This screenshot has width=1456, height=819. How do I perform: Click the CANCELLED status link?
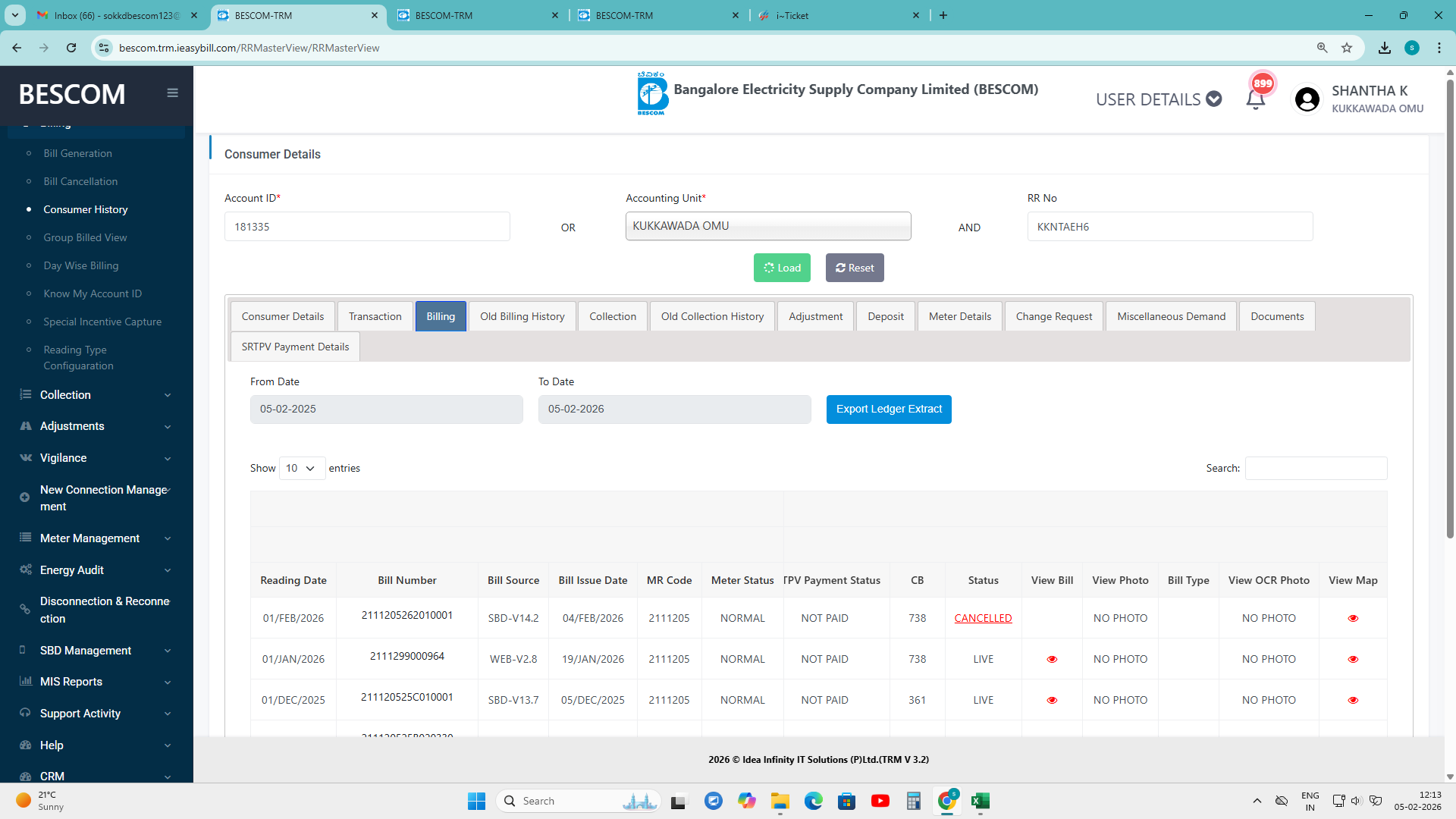pos(983,618)
